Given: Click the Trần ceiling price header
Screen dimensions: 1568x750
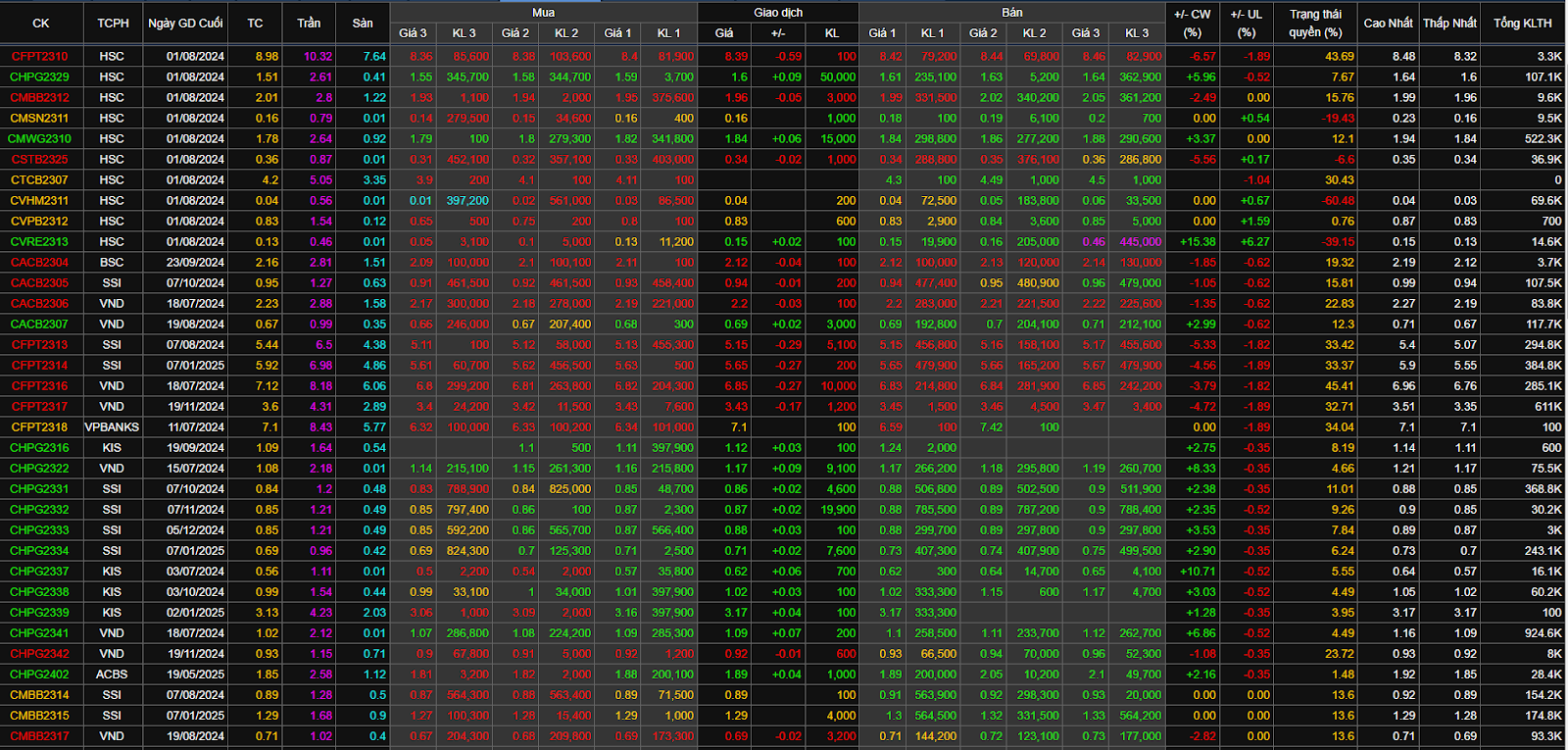Looking at the screenshot, I should point(309,24).
